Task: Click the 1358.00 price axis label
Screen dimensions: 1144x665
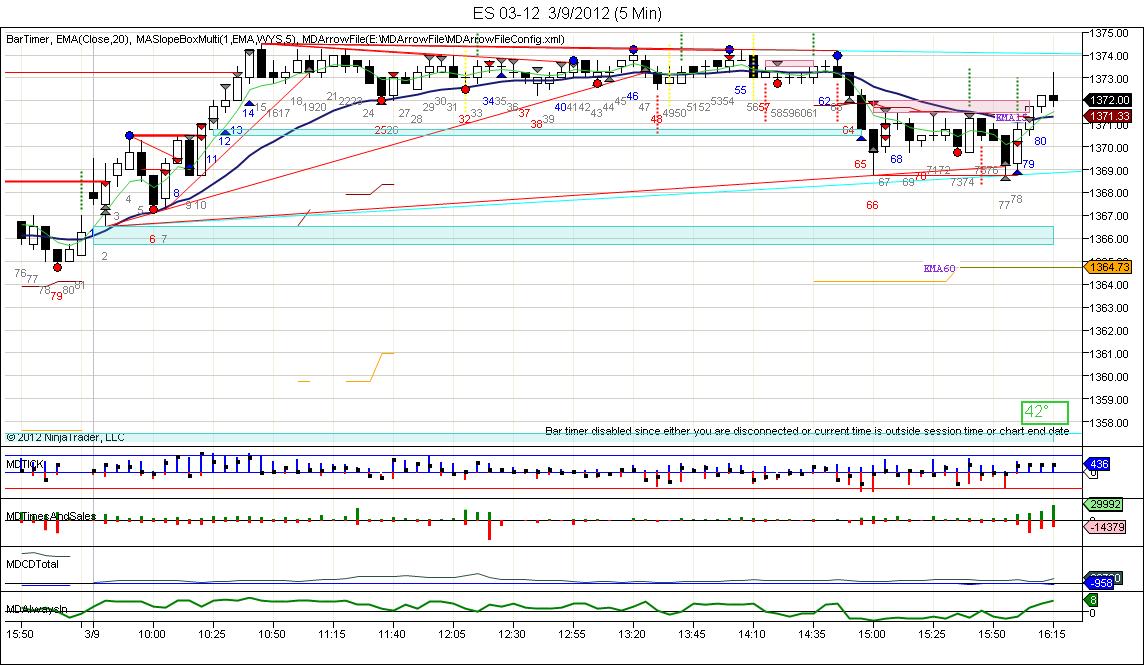Action: click(x=1110, y=423)
